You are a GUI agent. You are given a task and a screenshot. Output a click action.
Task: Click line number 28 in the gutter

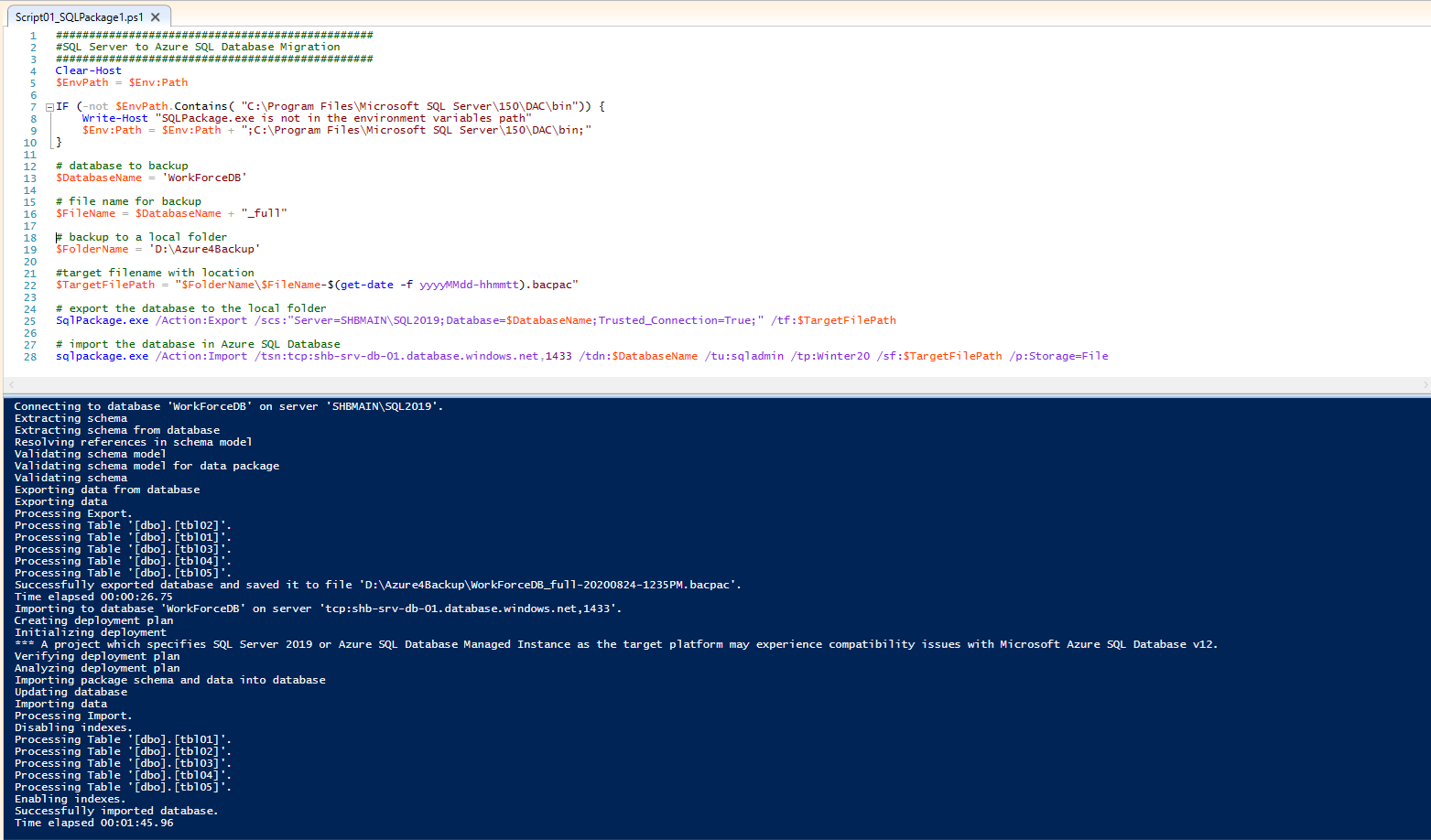[x=29, y=356]
